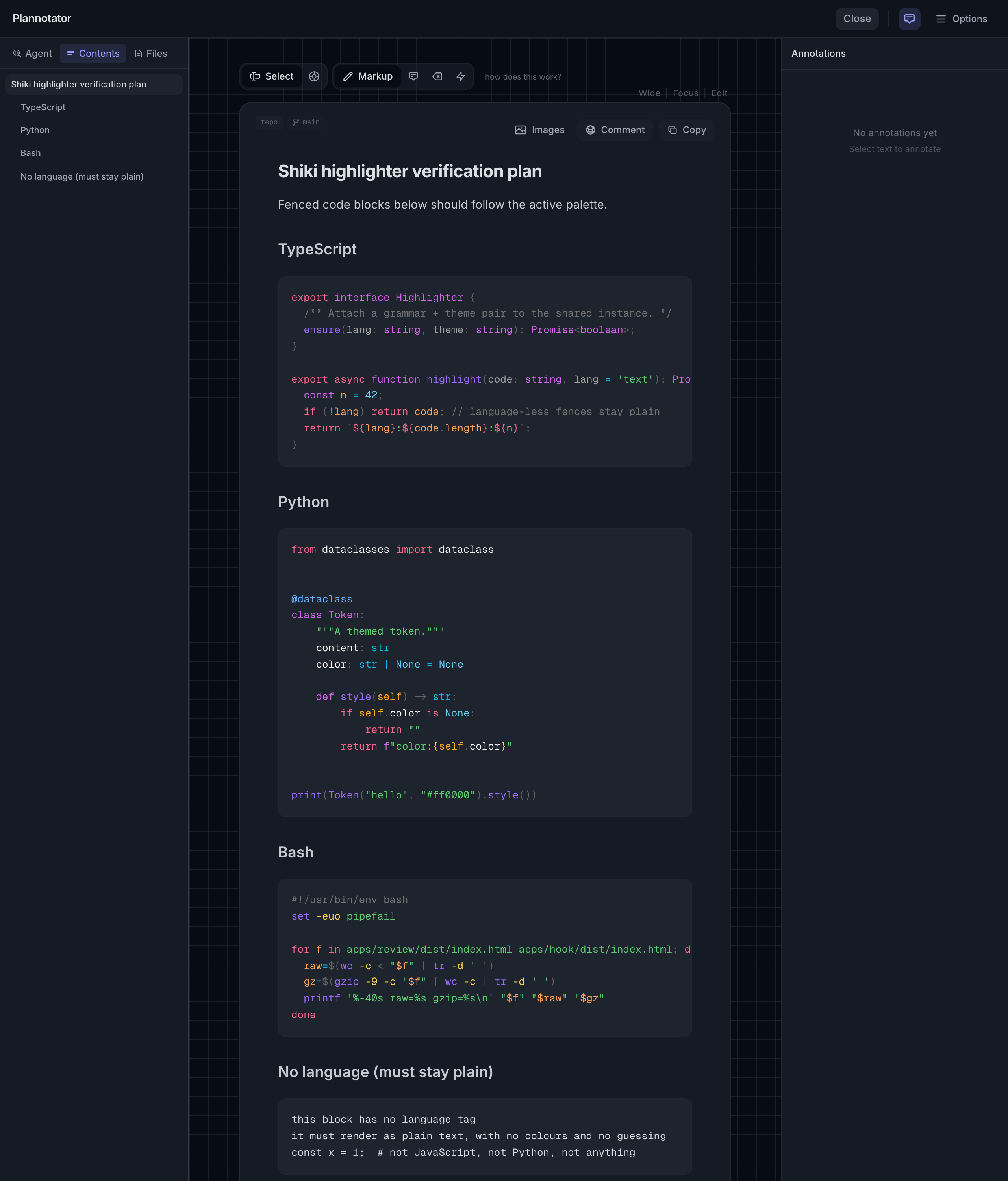This screenshot has width=1008, height=1181.
Task: Click the 'done' line in Bash block
Action: (303, 1014)
